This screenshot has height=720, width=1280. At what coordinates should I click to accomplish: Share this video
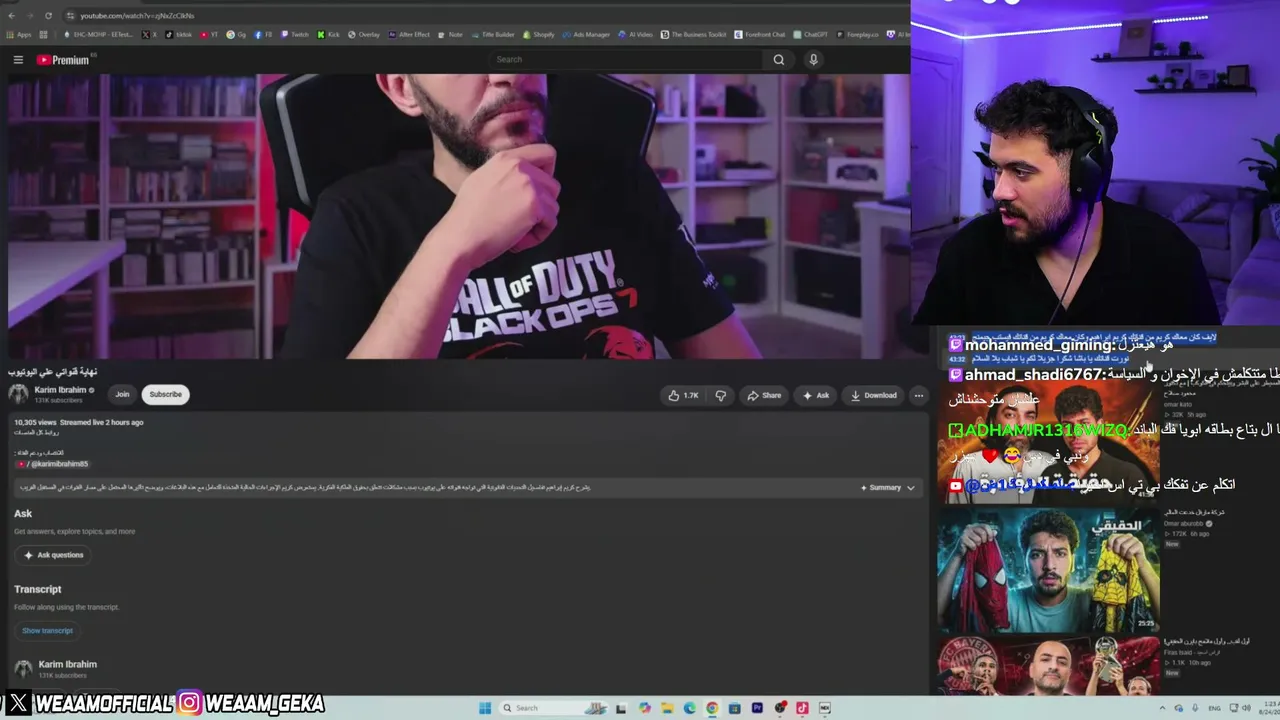pyautogui.click(x=764, y=395)
